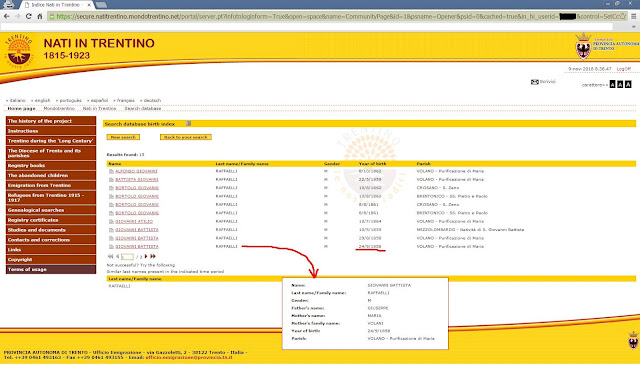This screenshot has height=365, width=640.
Task: Click the page number input field
Action: (127, 257)
